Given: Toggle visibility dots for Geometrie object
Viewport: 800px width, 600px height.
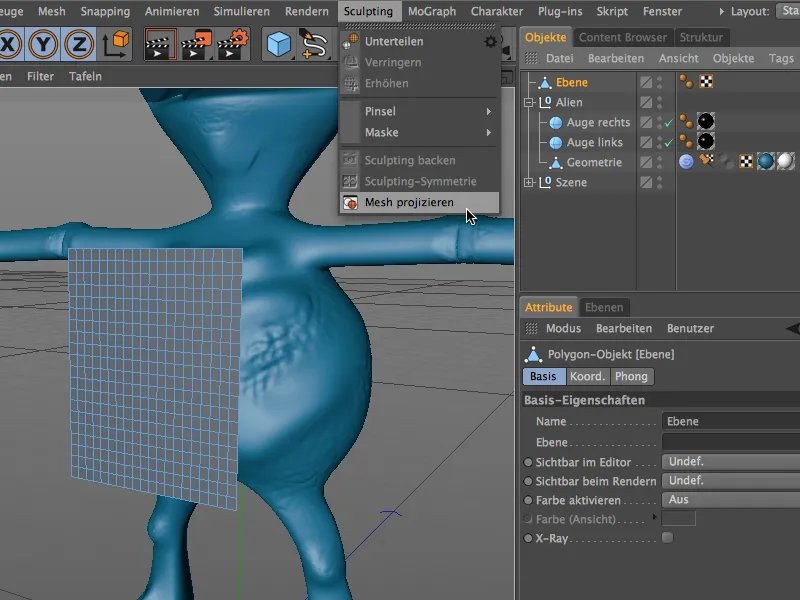Looking at the screenshot, I should tap(660, 162).
